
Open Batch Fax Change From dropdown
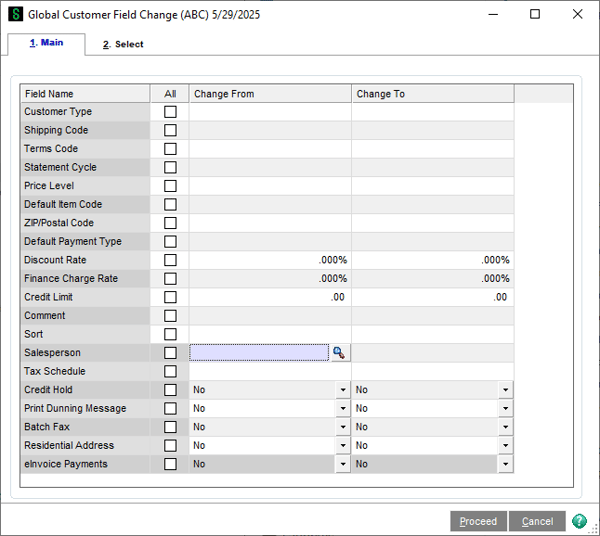[343, 427]
